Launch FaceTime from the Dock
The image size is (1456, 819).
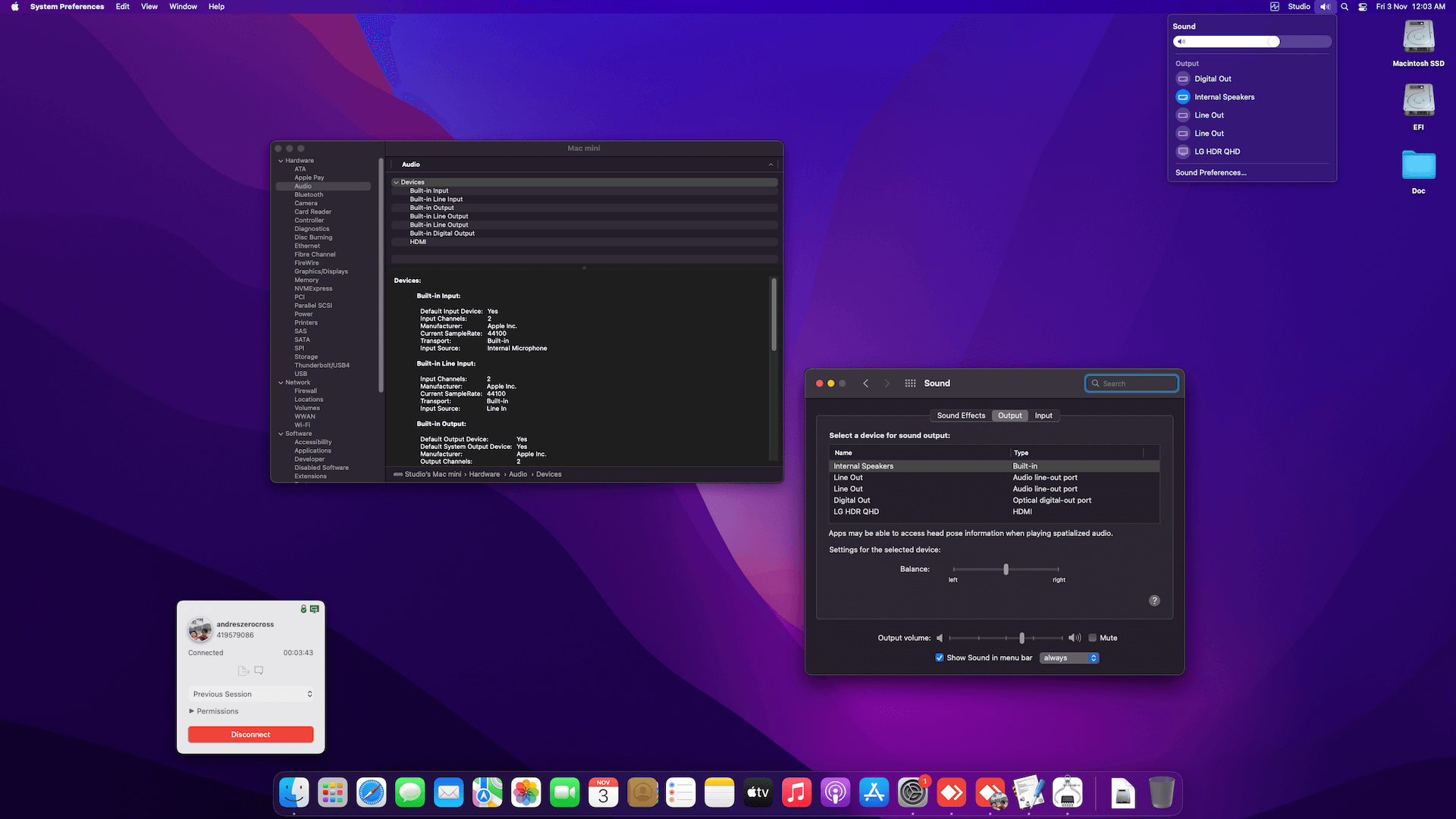coord(565,793)
